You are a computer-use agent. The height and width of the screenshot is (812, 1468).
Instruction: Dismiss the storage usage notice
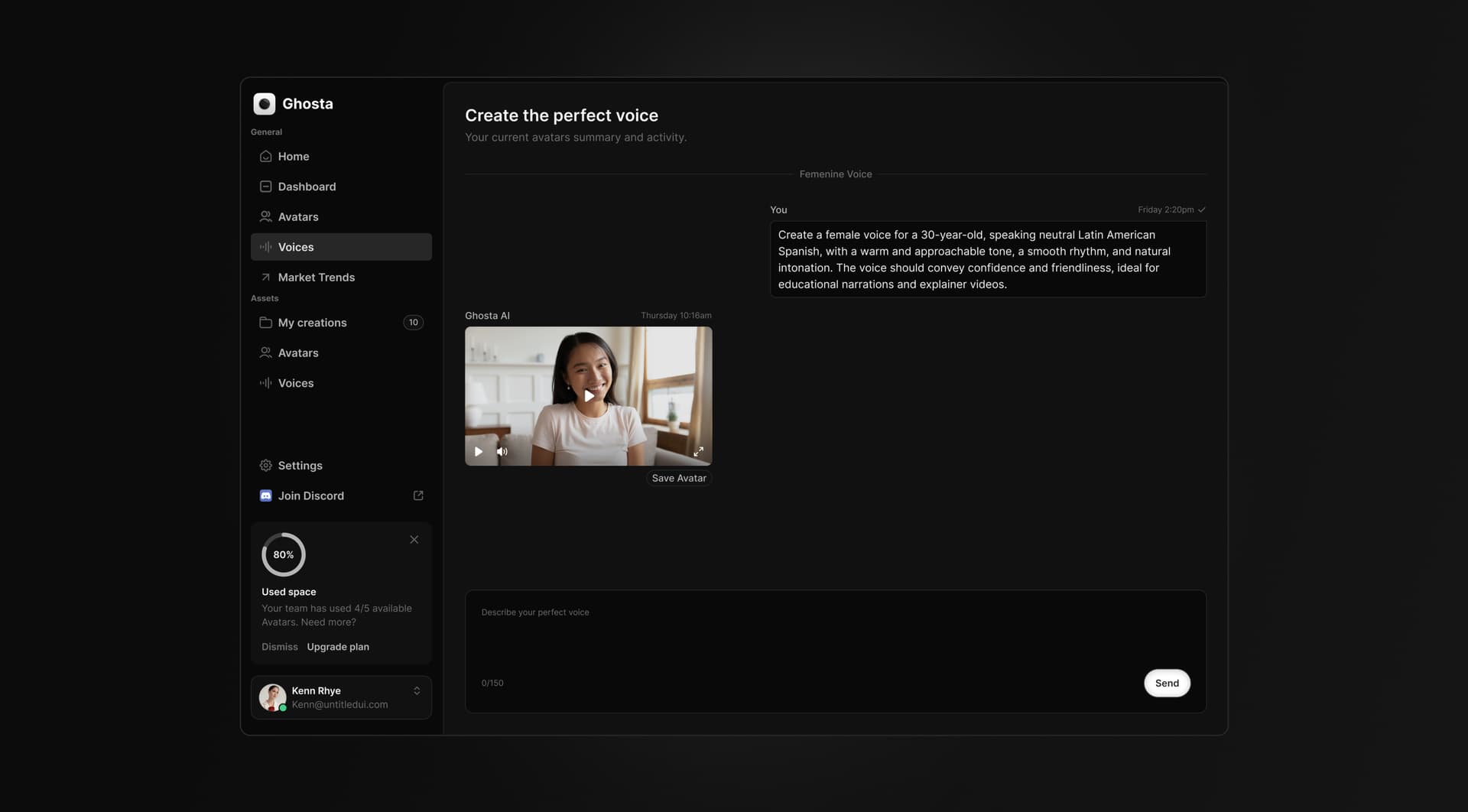(x=279, y=647)
